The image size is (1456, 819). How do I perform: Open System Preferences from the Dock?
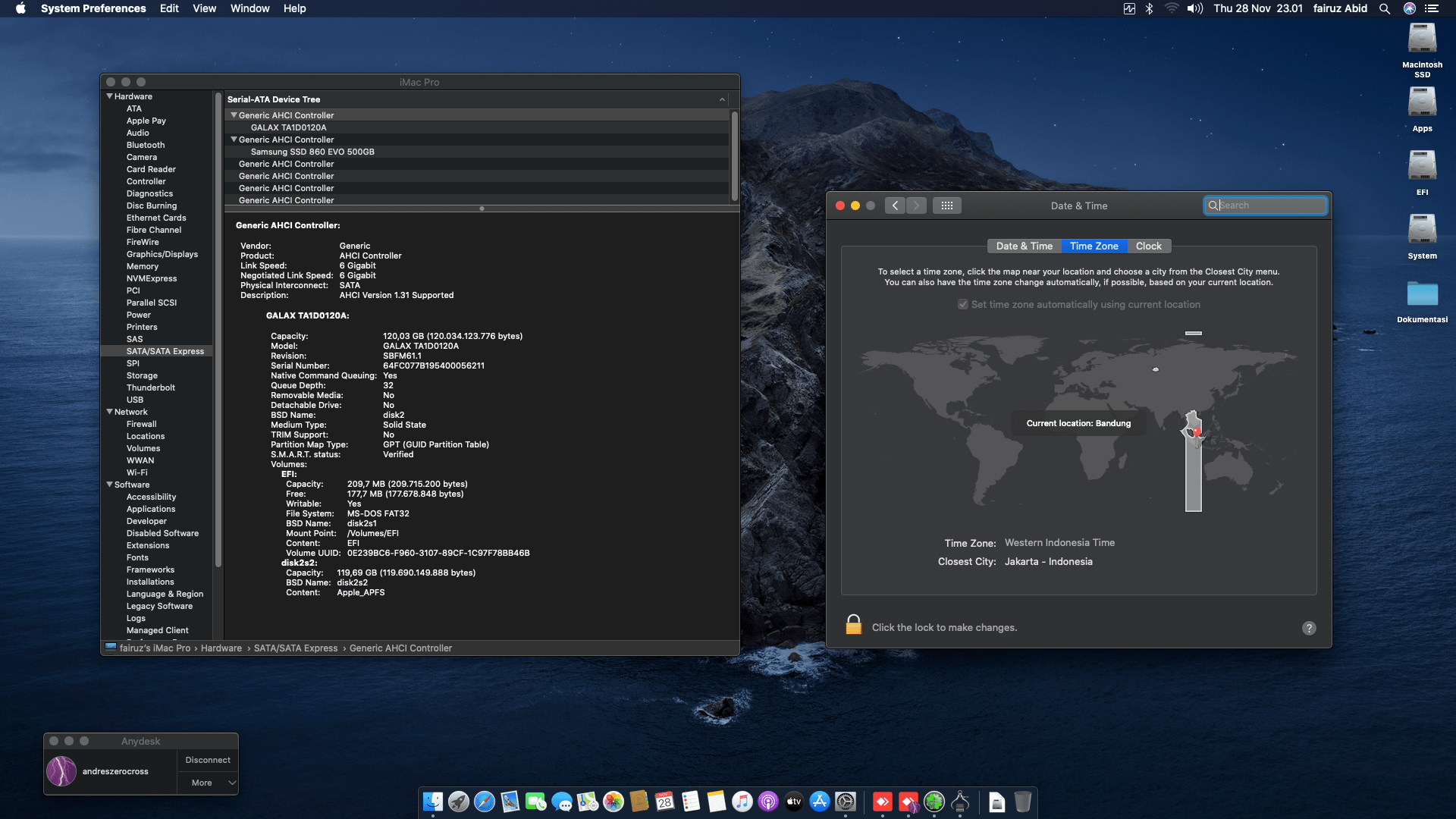[844, 802]
